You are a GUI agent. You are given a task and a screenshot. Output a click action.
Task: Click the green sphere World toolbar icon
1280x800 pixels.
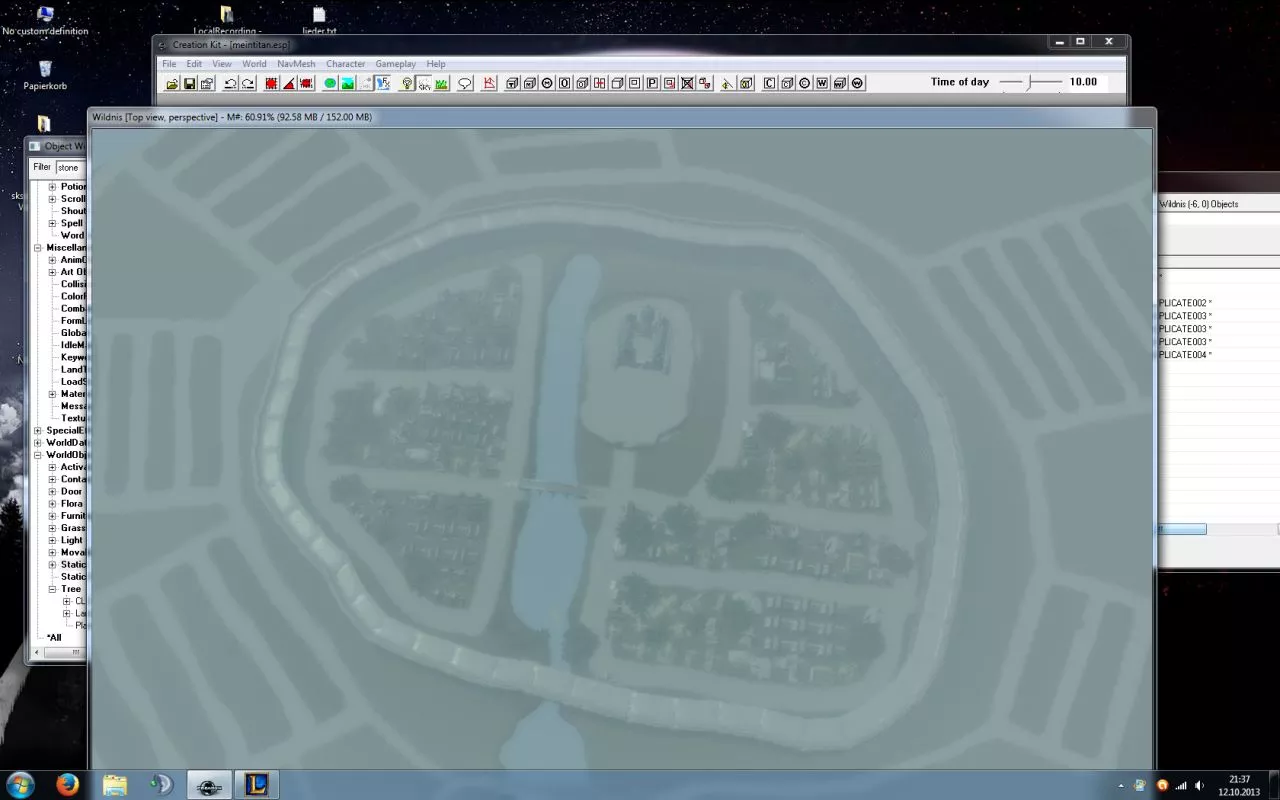[330, 83]
